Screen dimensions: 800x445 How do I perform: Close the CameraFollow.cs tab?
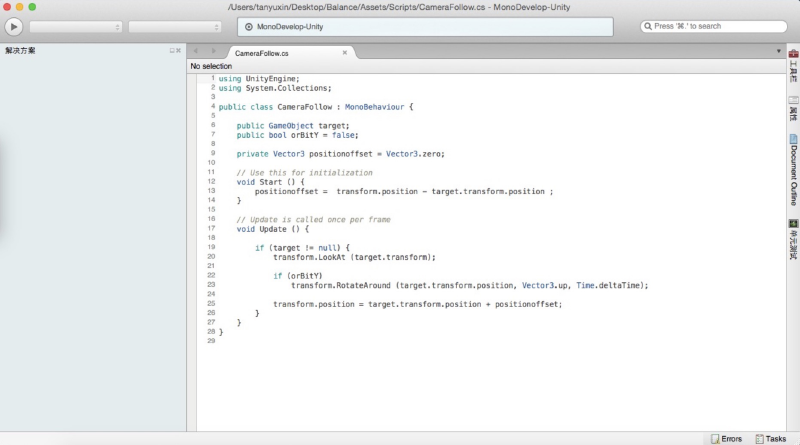[345, 52]
